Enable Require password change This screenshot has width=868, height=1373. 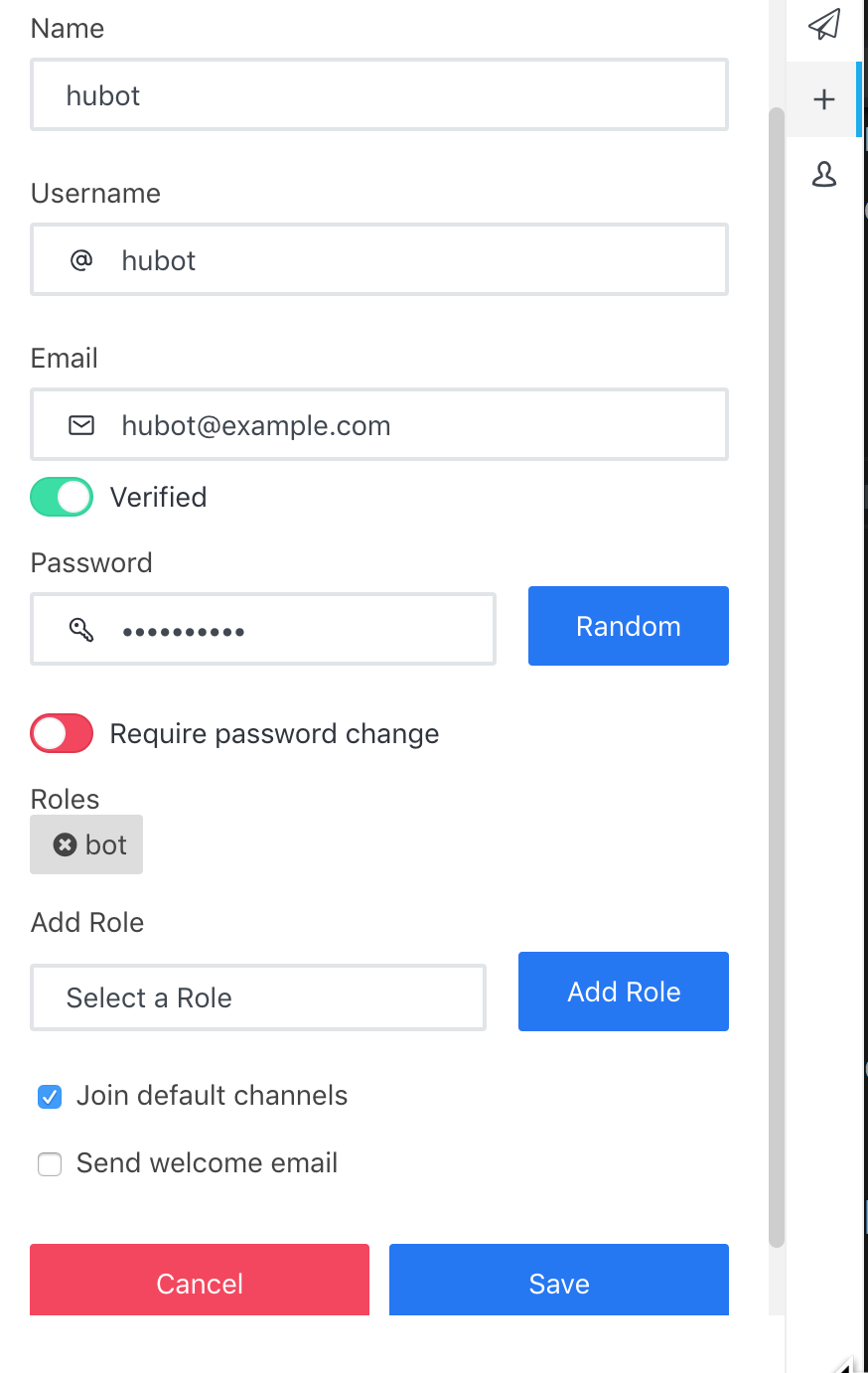(x=61, y=733)
